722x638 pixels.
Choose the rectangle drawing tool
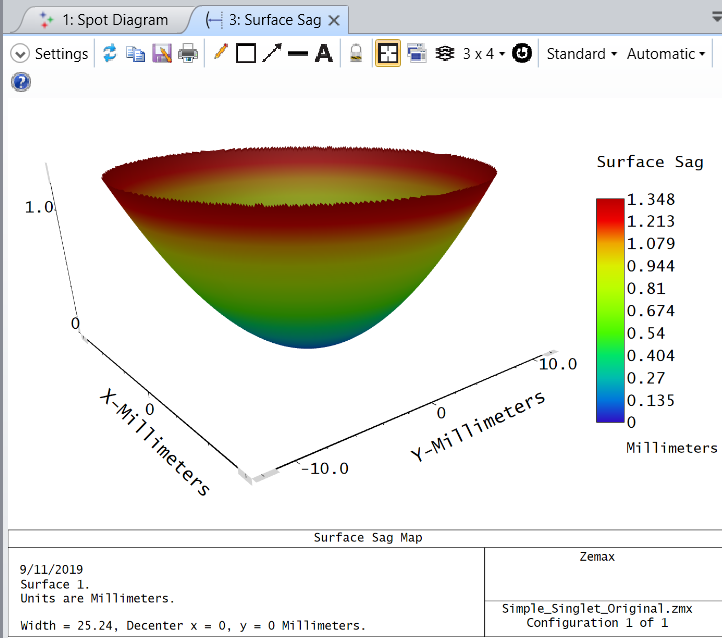pyautogui.click(x=246, y=53)
